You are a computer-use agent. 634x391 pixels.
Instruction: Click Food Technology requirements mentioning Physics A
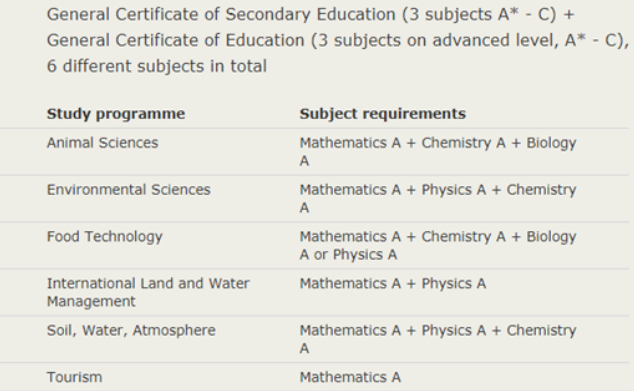click(438, 245)
